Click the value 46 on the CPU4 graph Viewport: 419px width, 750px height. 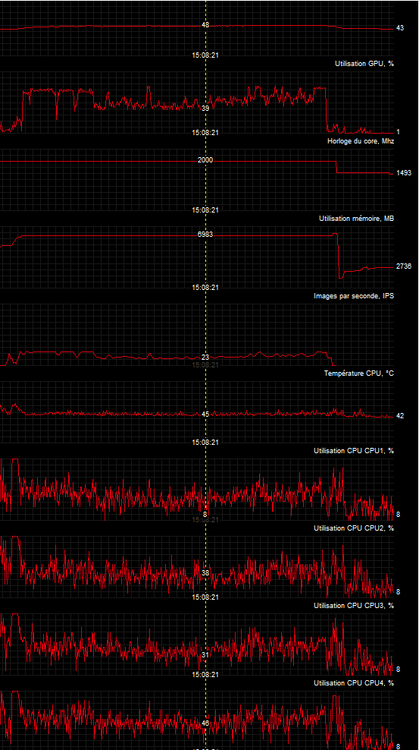(x=205, y=724)
